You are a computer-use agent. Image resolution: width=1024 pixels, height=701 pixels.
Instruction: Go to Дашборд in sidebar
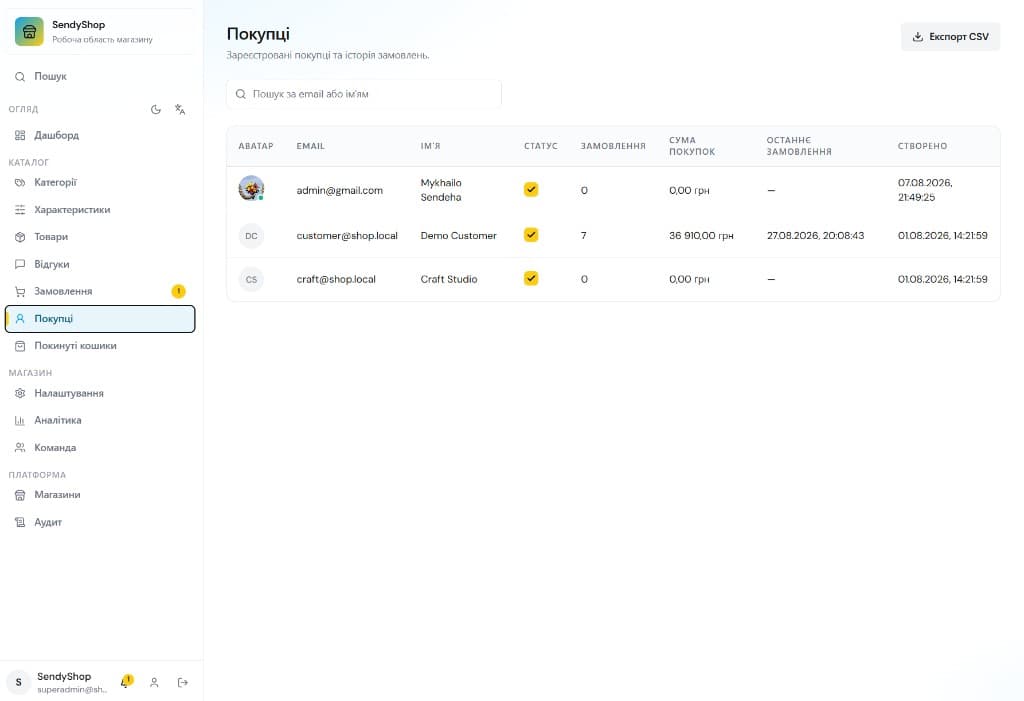tap(100, 135)
